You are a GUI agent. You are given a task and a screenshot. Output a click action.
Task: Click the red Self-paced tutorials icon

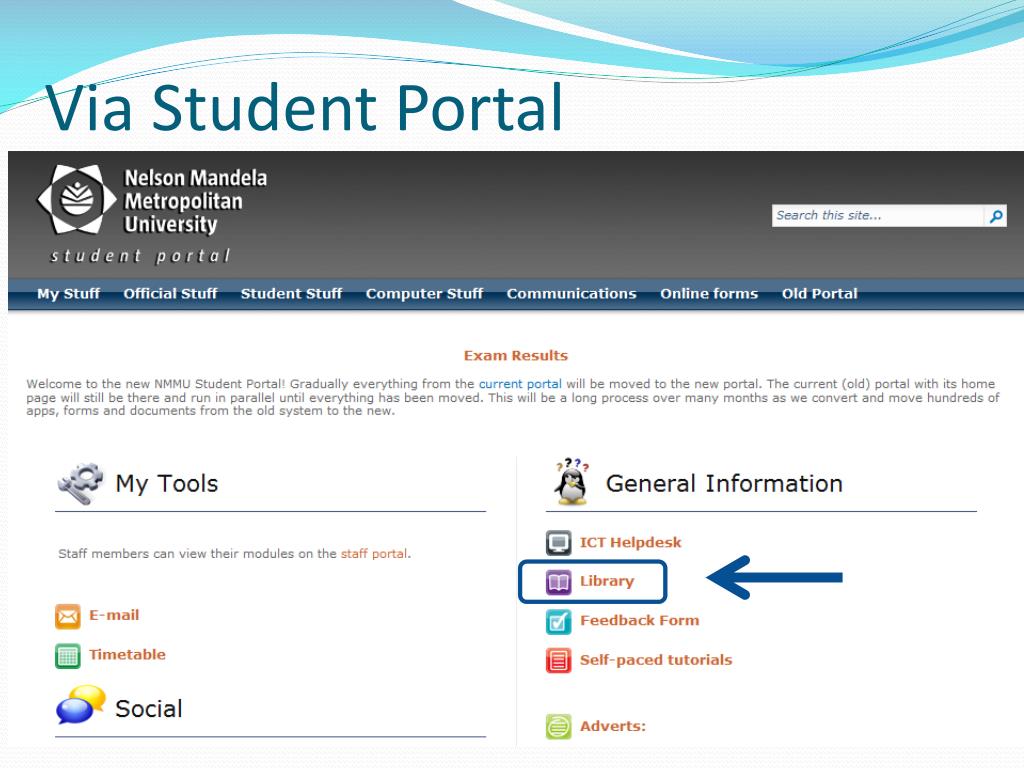558,660
